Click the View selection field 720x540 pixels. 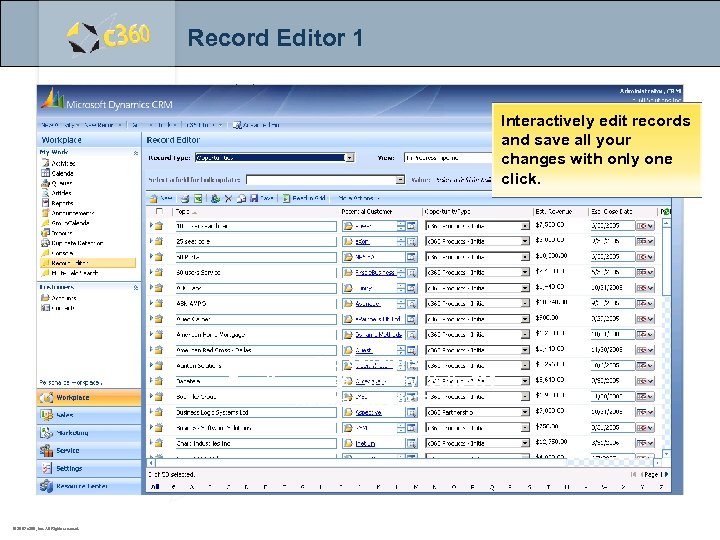(448, 158)
